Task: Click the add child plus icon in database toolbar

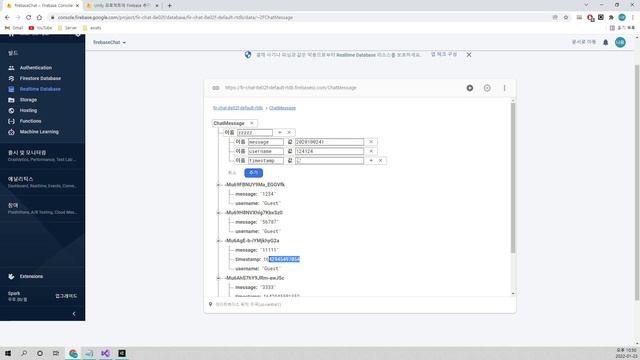Action: click(x=470, y=88)
